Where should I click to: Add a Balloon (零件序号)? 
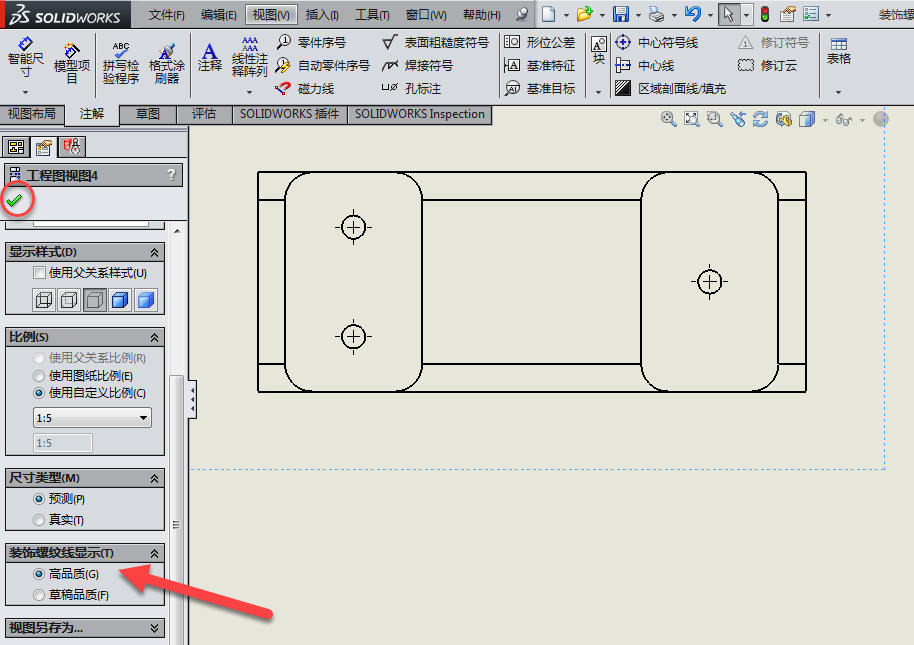coord(311,42)
